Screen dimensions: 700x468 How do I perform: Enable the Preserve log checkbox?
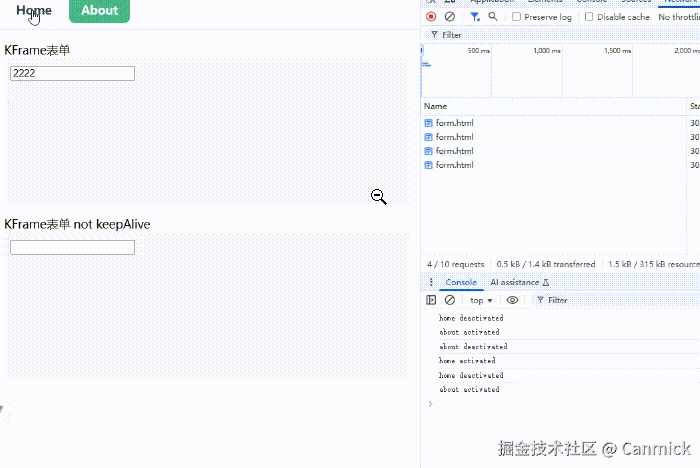[x=517, y=17]
